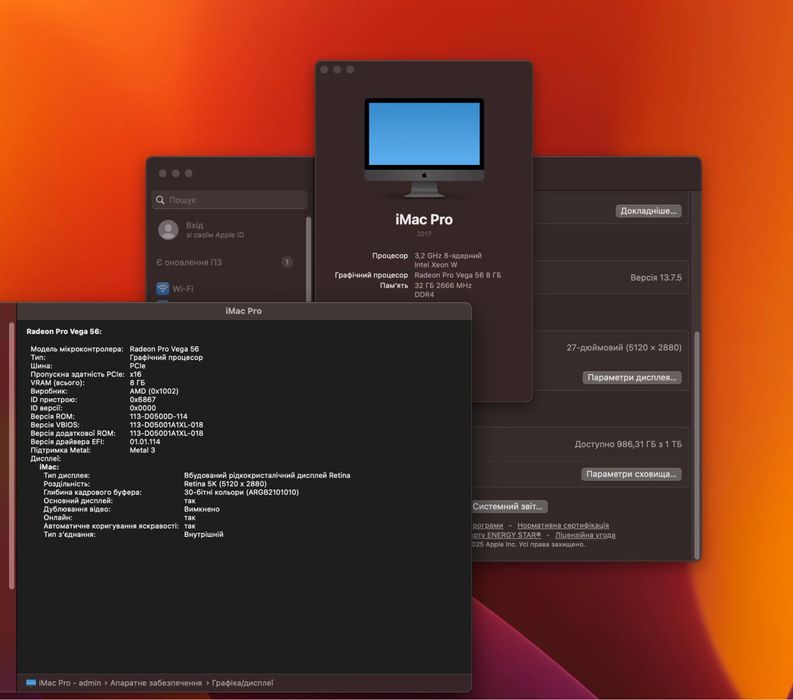This screenshot has width=793, height=700.
Task: Close the About This Mac window
Action: click(x=324, y=70)
